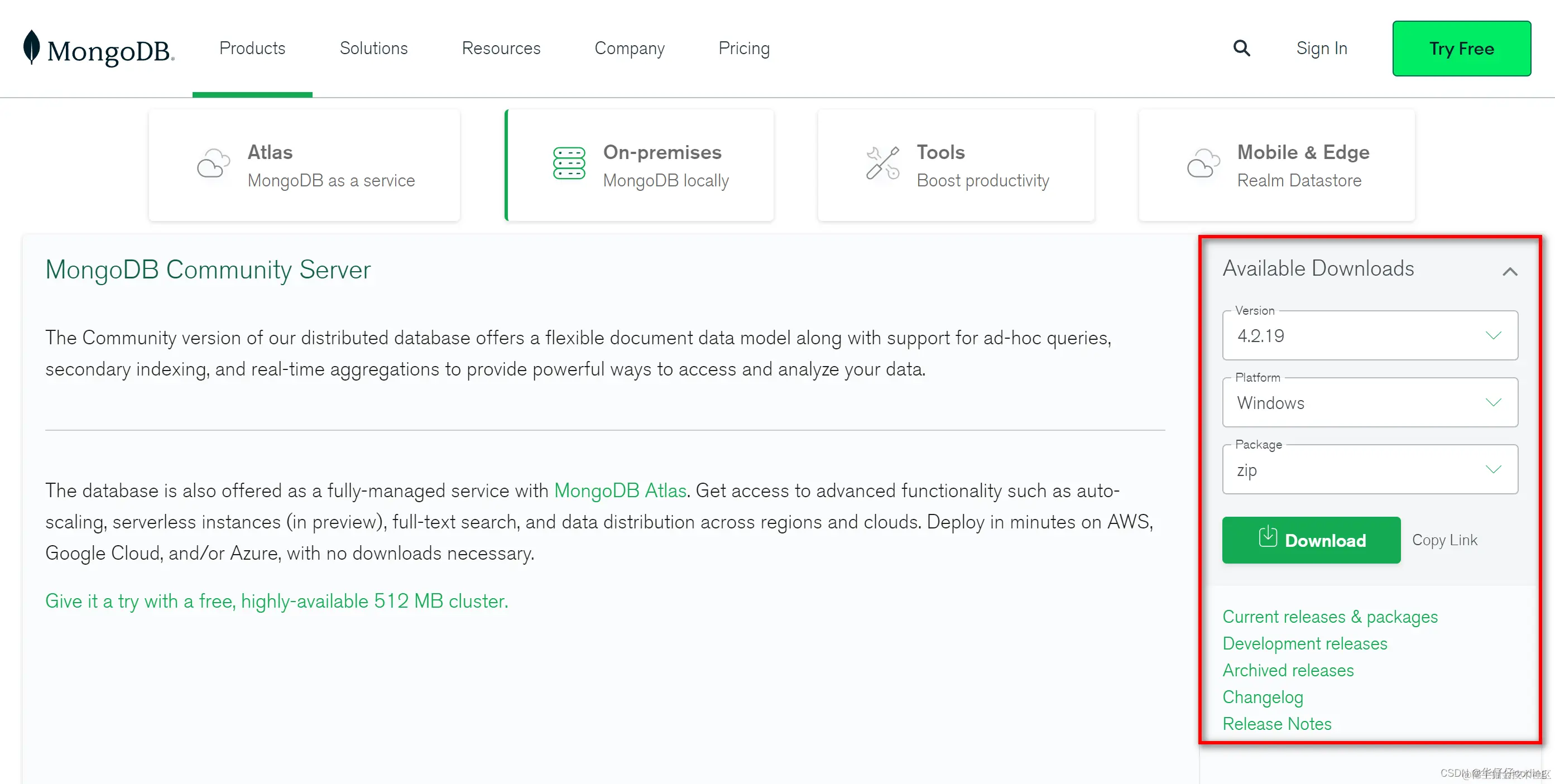Image resolution: width=1555 pixels, height=784 pixels.
Task: Collapse the Available Downloads panel
Action: (x=1509, y=272)
